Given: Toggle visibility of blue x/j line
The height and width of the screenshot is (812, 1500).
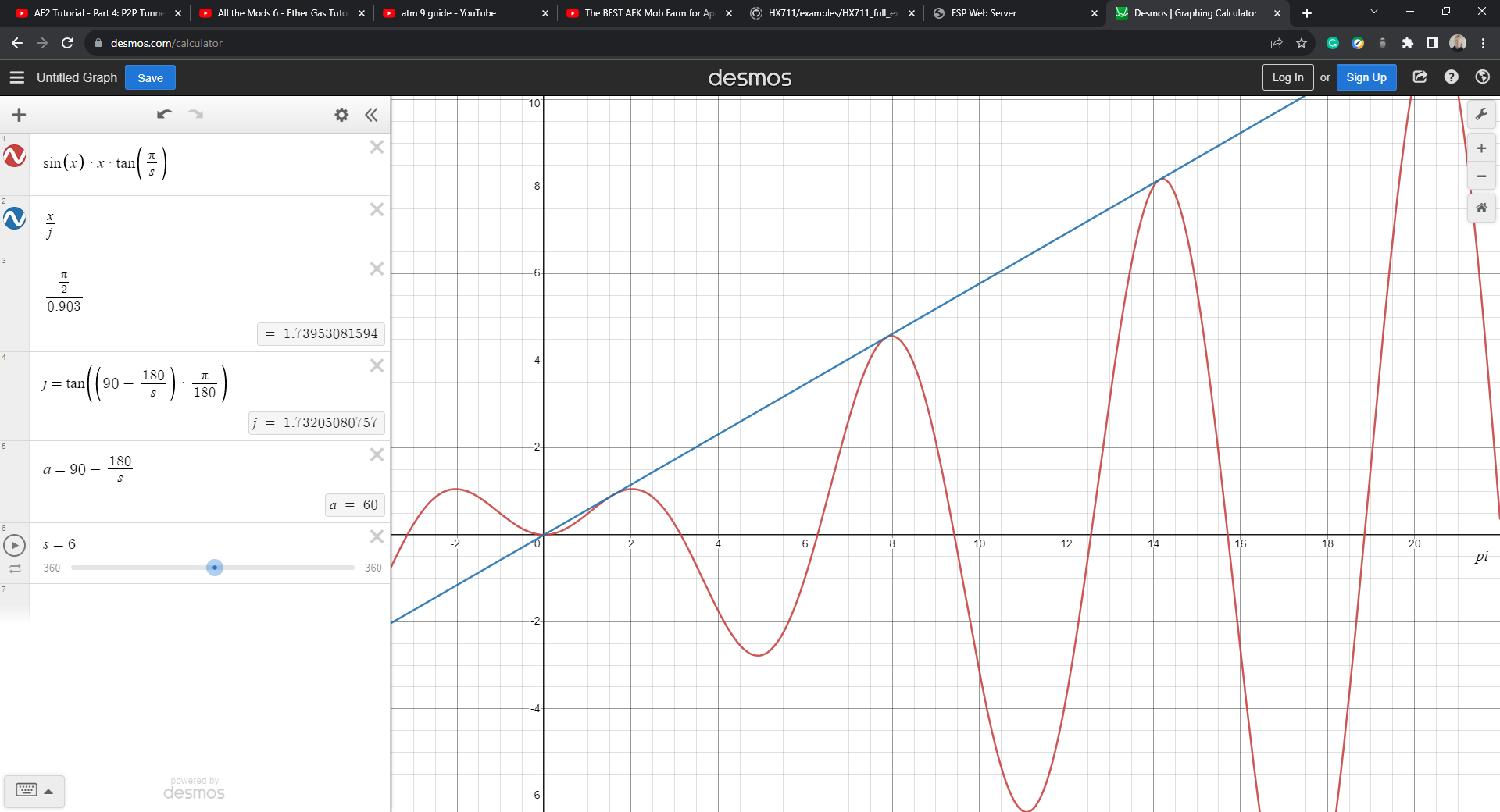Looking at the screenshot, I should 15,219.
